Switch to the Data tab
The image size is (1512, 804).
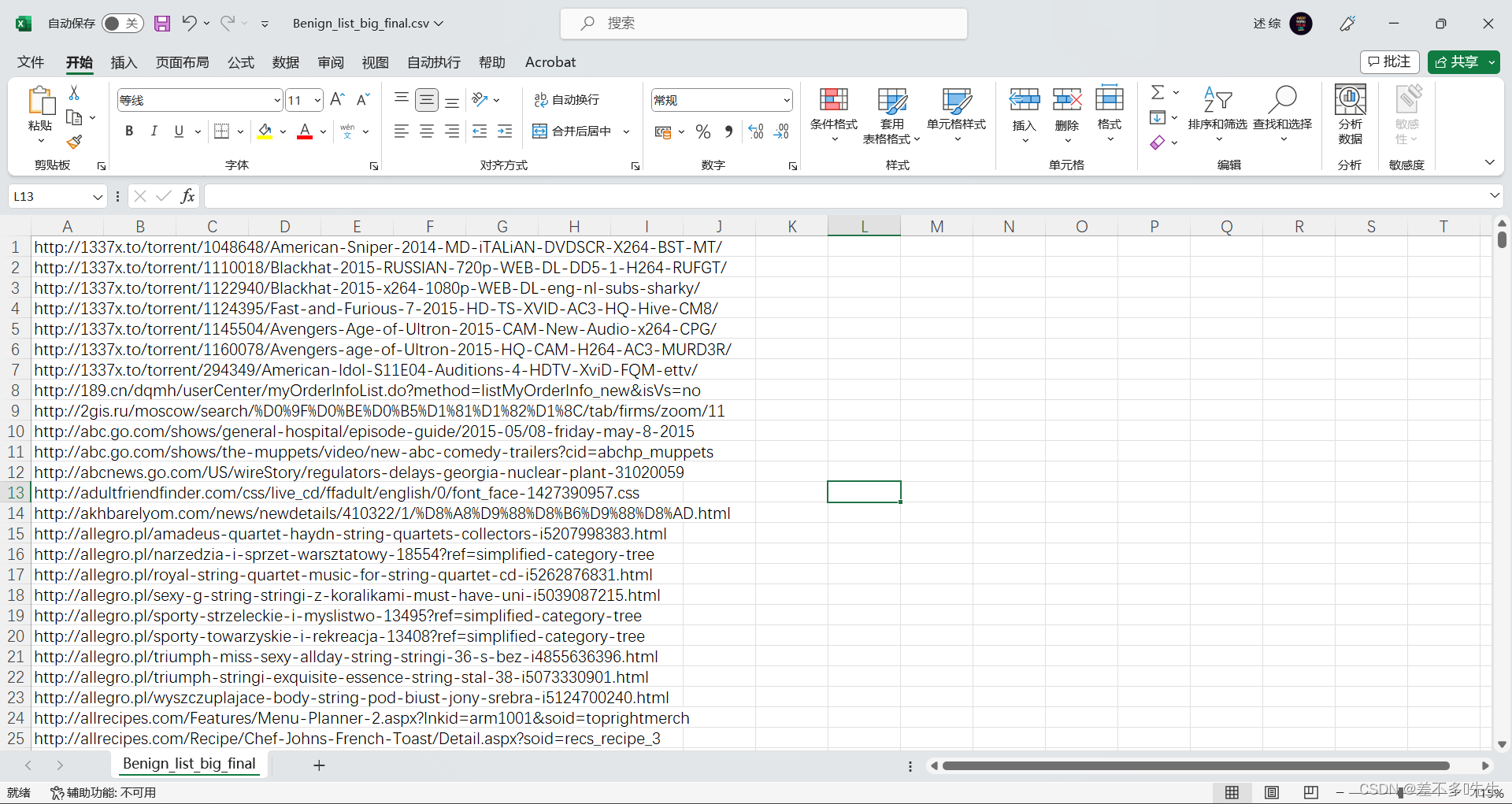pos(286,62)
